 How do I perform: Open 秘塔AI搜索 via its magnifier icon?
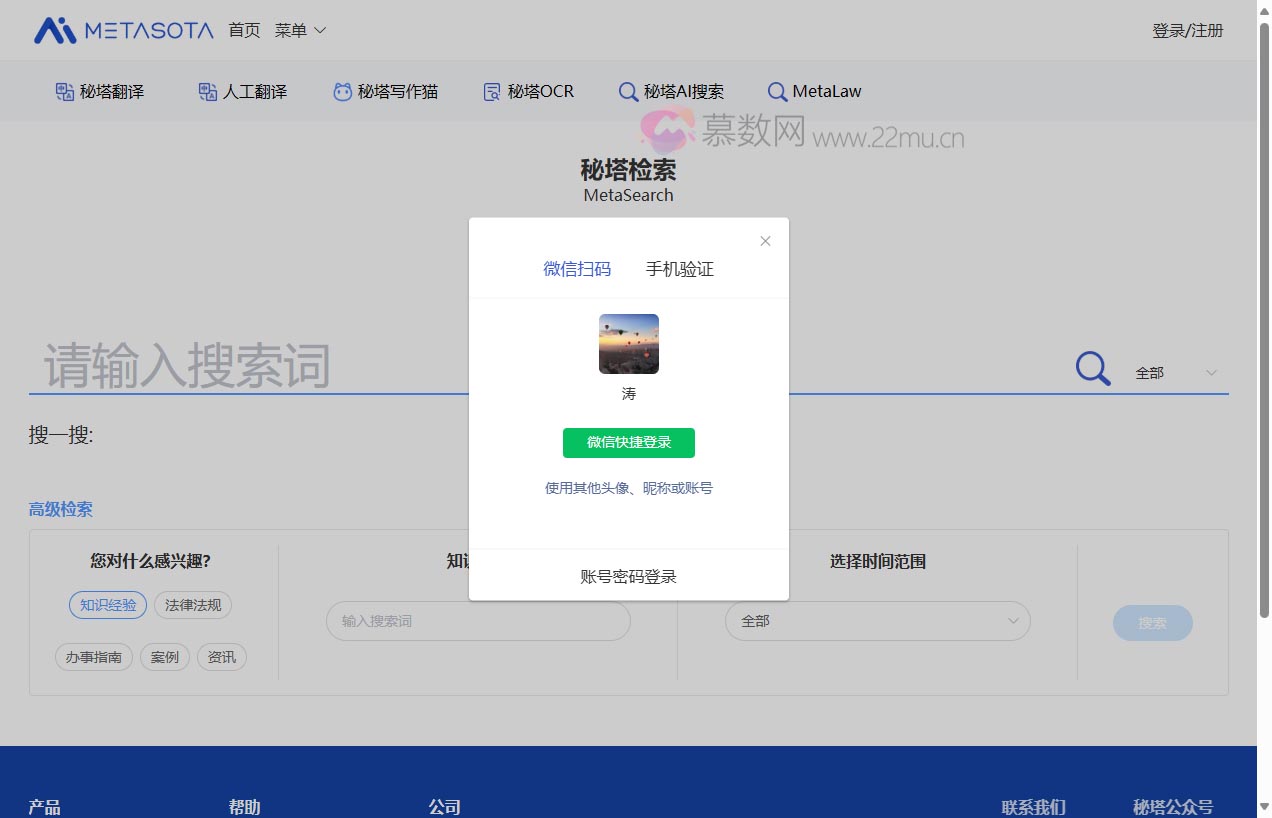tap(628, 91)
